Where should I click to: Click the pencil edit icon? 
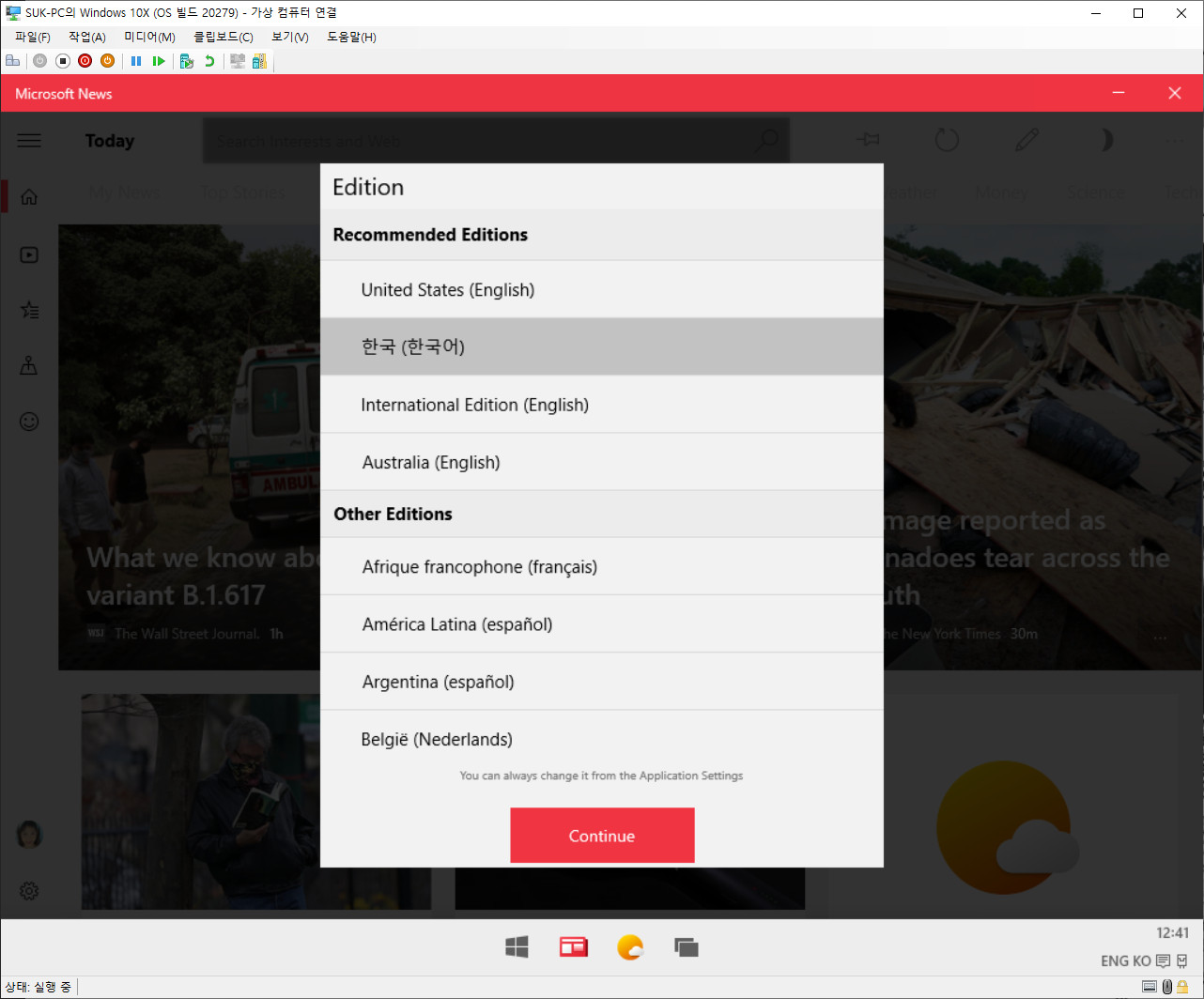click(1026, 140)
